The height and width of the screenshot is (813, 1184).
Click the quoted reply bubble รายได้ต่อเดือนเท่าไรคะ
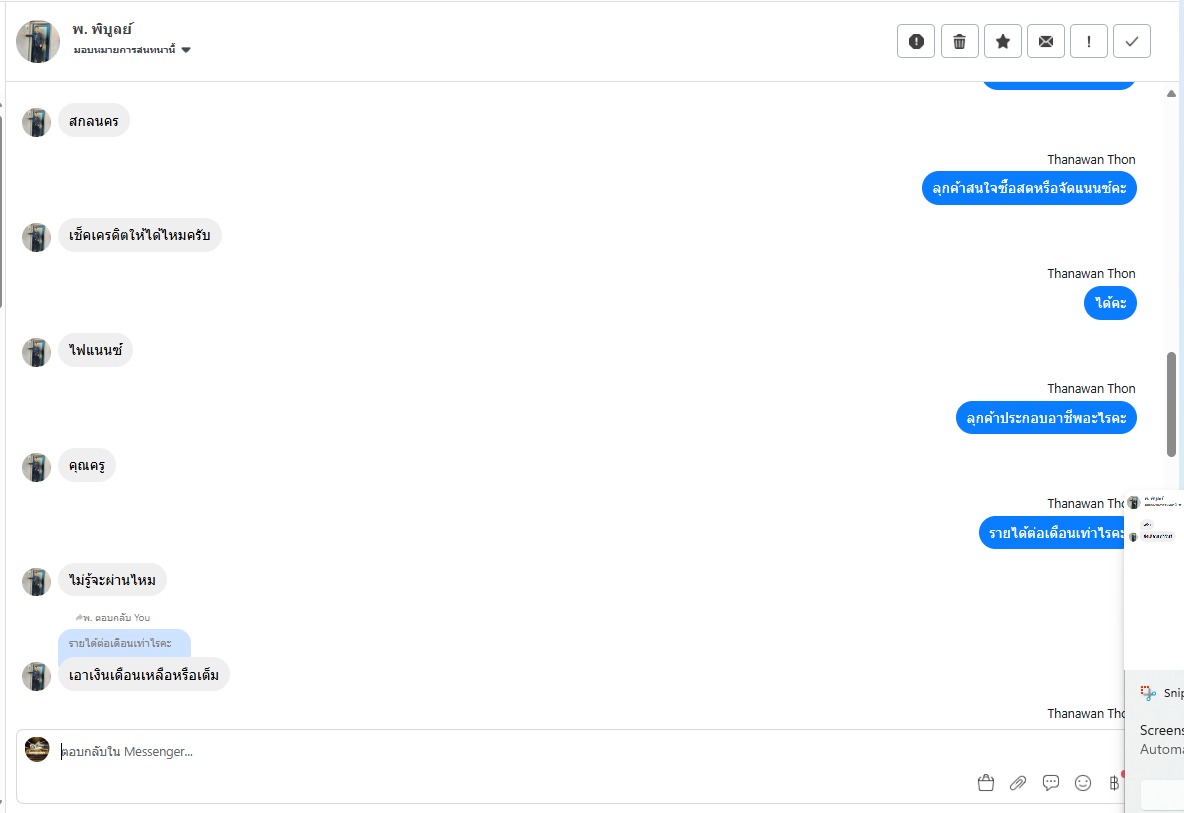click(124, 642)
